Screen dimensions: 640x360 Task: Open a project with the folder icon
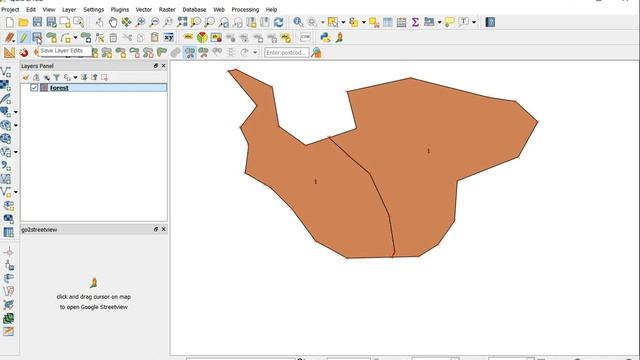[x=23, y=22]
